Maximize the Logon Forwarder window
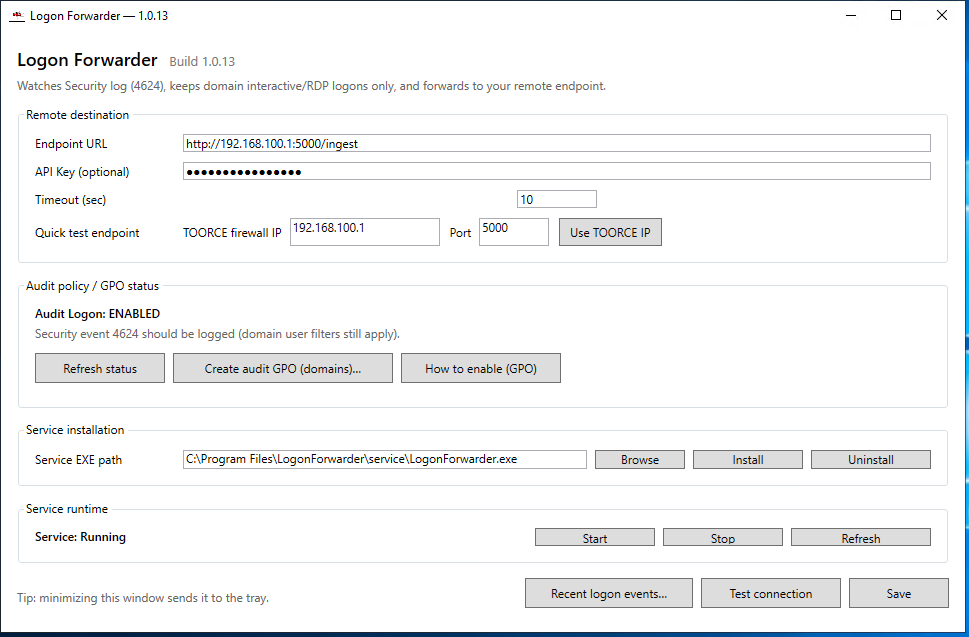The height and width of the screenshot is (637, 969). [x=895, y=15]
